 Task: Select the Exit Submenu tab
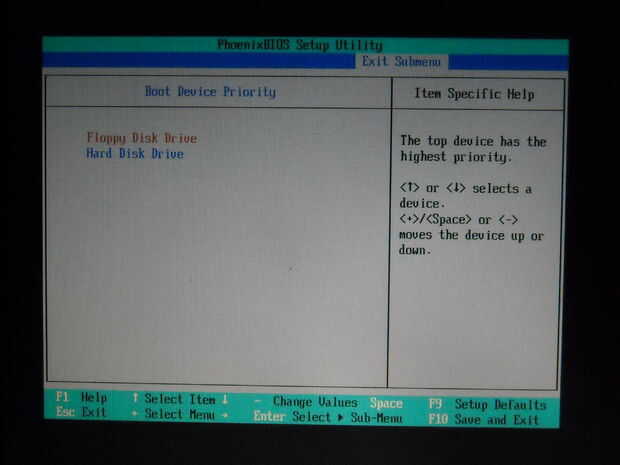point(401,62)
